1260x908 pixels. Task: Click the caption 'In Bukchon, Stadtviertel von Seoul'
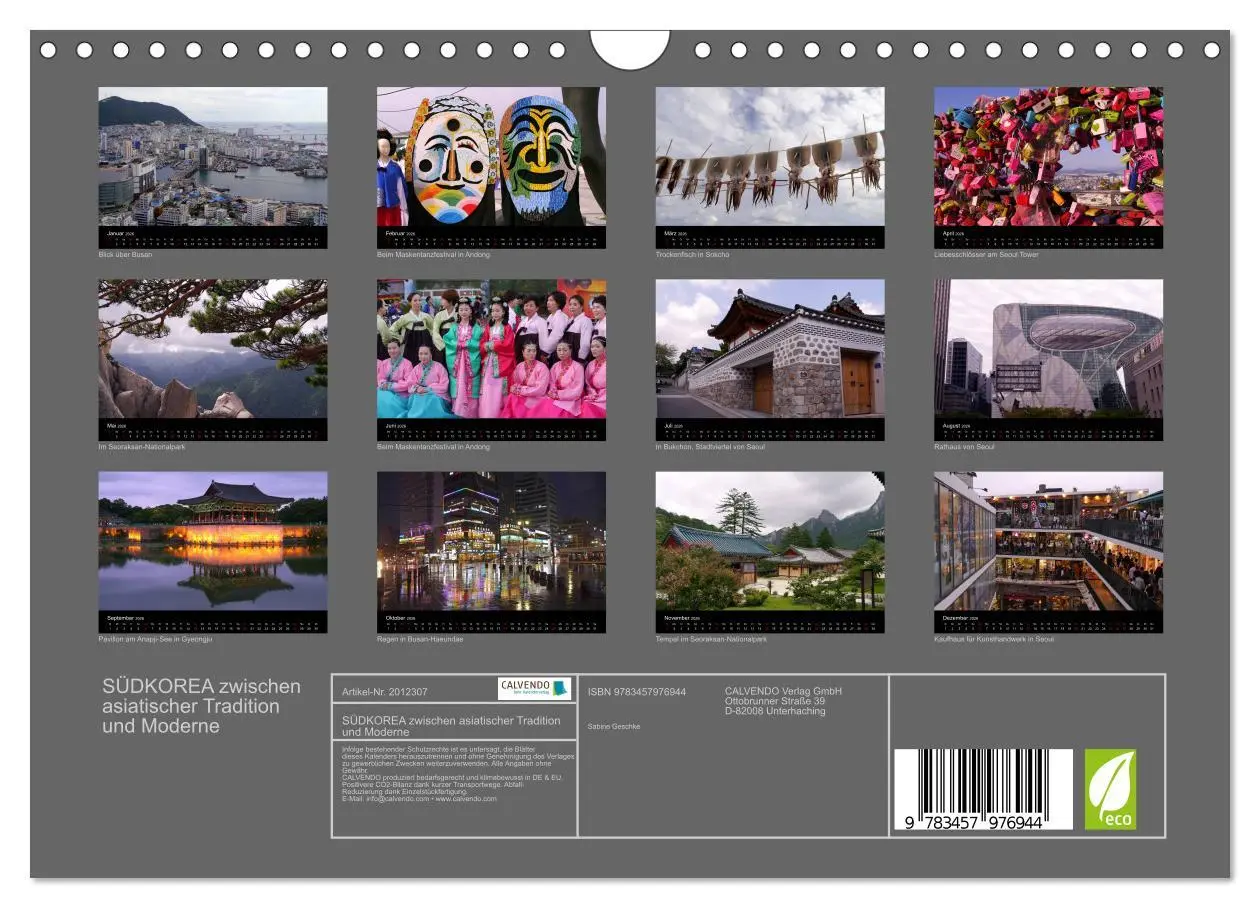(710, 447)
